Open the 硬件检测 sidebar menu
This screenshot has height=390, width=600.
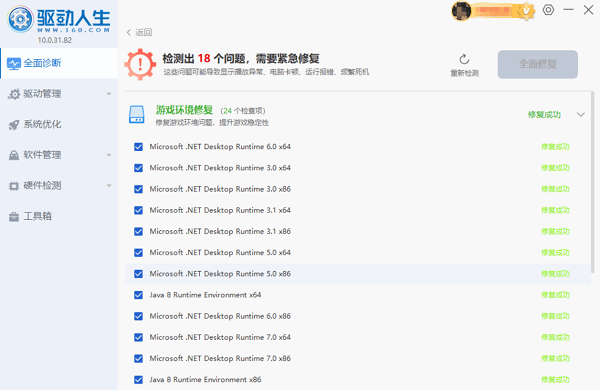(x=59, y=186)
